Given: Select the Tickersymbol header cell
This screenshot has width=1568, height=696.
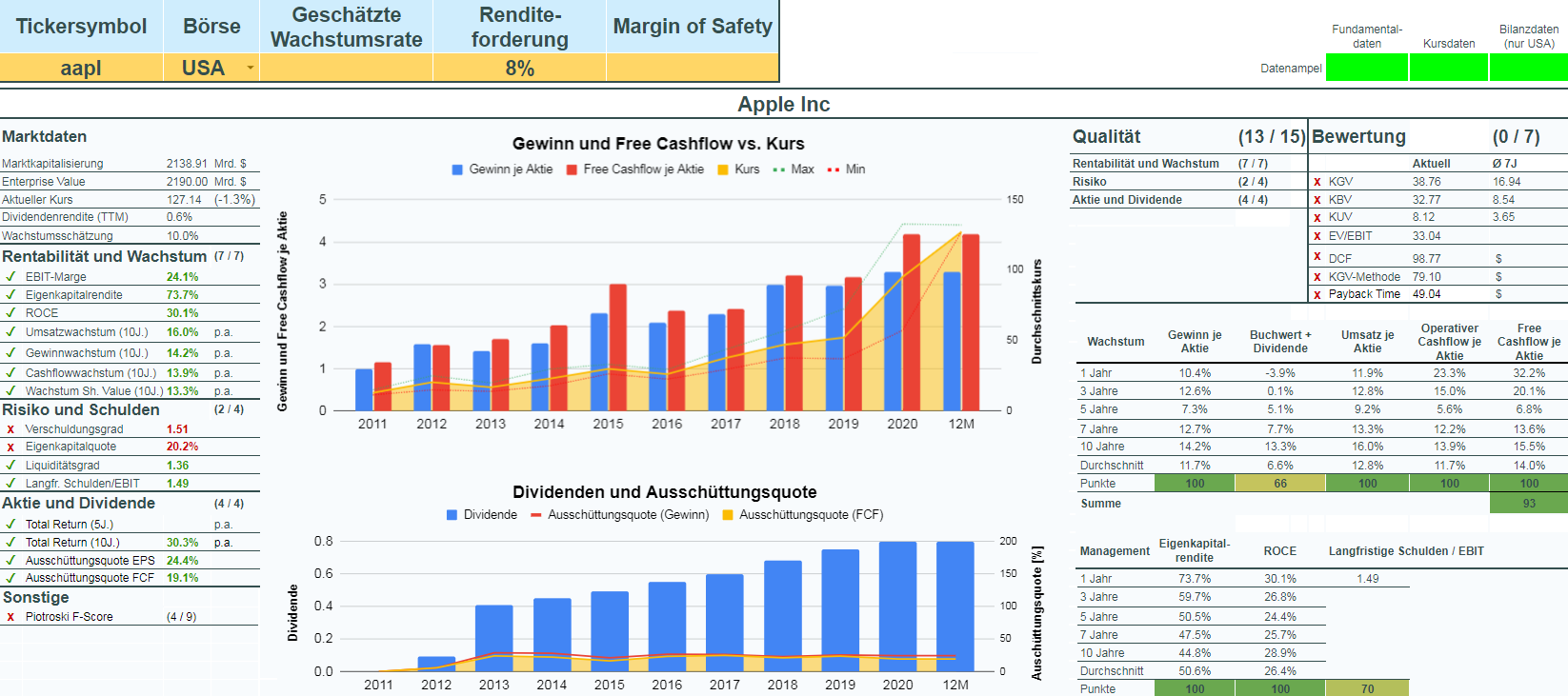Looking at the screenshot, I should (x=82, y=27).
